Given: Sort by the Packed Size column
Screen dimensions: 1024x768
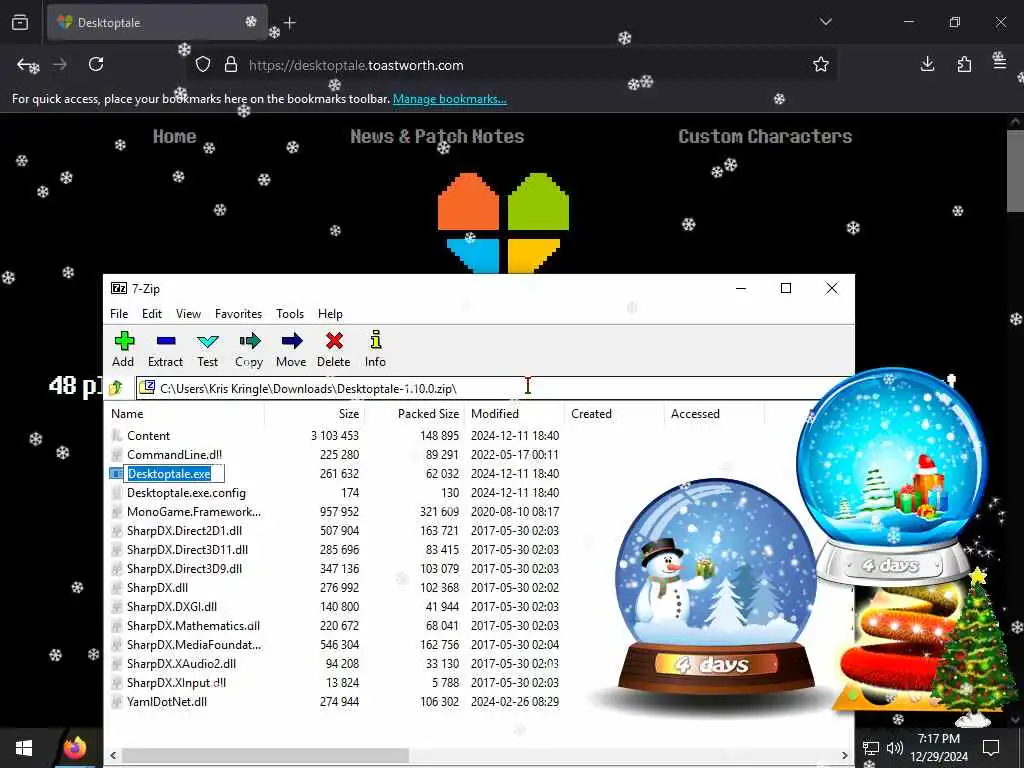Looking at the screenshot, I should [x=415, y=413].
